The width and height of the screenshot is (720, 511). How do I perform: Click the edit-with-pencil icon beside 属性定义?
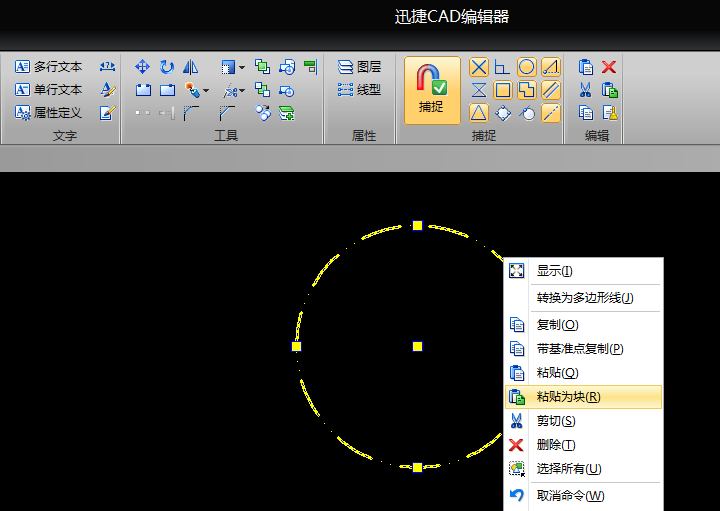coord(107,112)
